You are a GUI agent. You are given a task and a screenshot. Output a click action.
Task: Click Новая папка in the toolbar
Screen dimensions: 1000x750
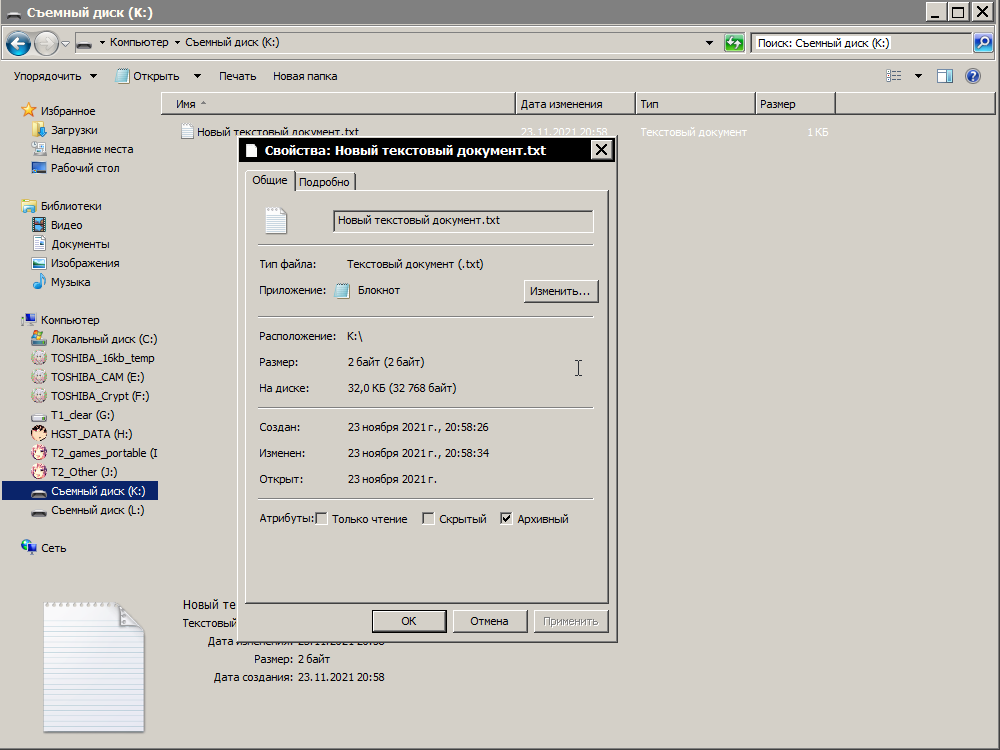pyautogui.click(x=305, y=76)
